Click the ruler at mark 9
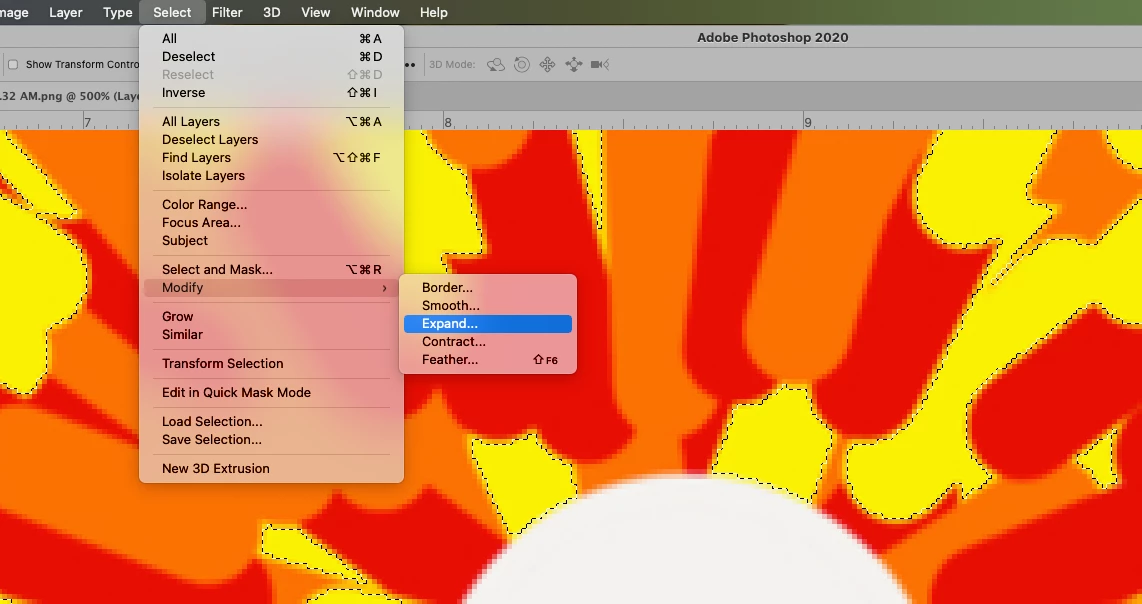 coord(807,122)
